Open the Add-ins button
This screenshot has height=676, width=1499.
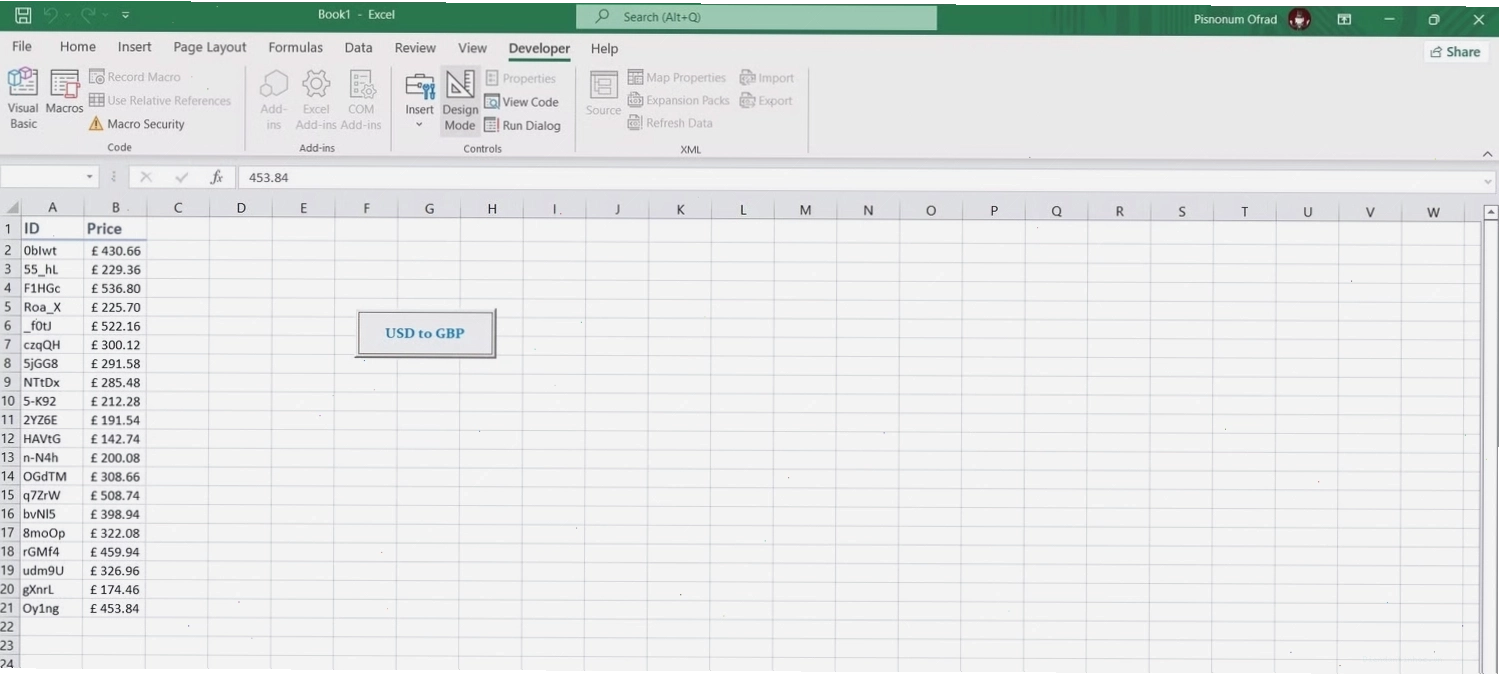273,100
